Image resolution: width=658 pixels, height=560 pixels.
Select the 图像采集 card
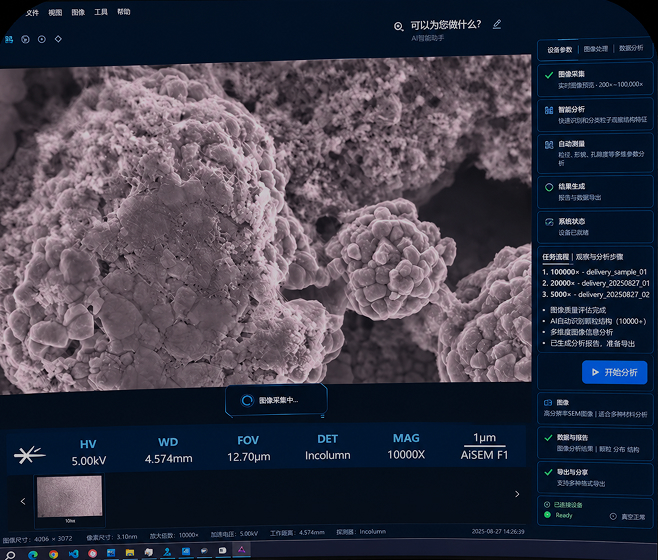[595, 79]
